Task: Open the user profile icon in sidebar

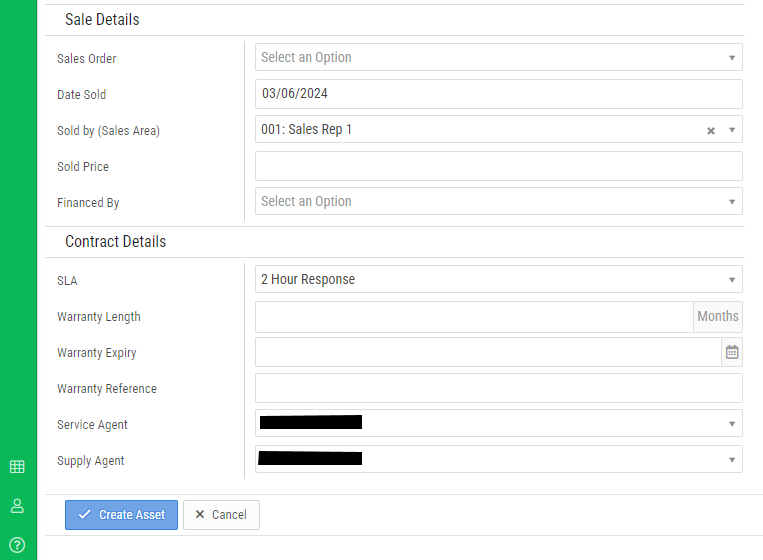Action: [17, 505]
